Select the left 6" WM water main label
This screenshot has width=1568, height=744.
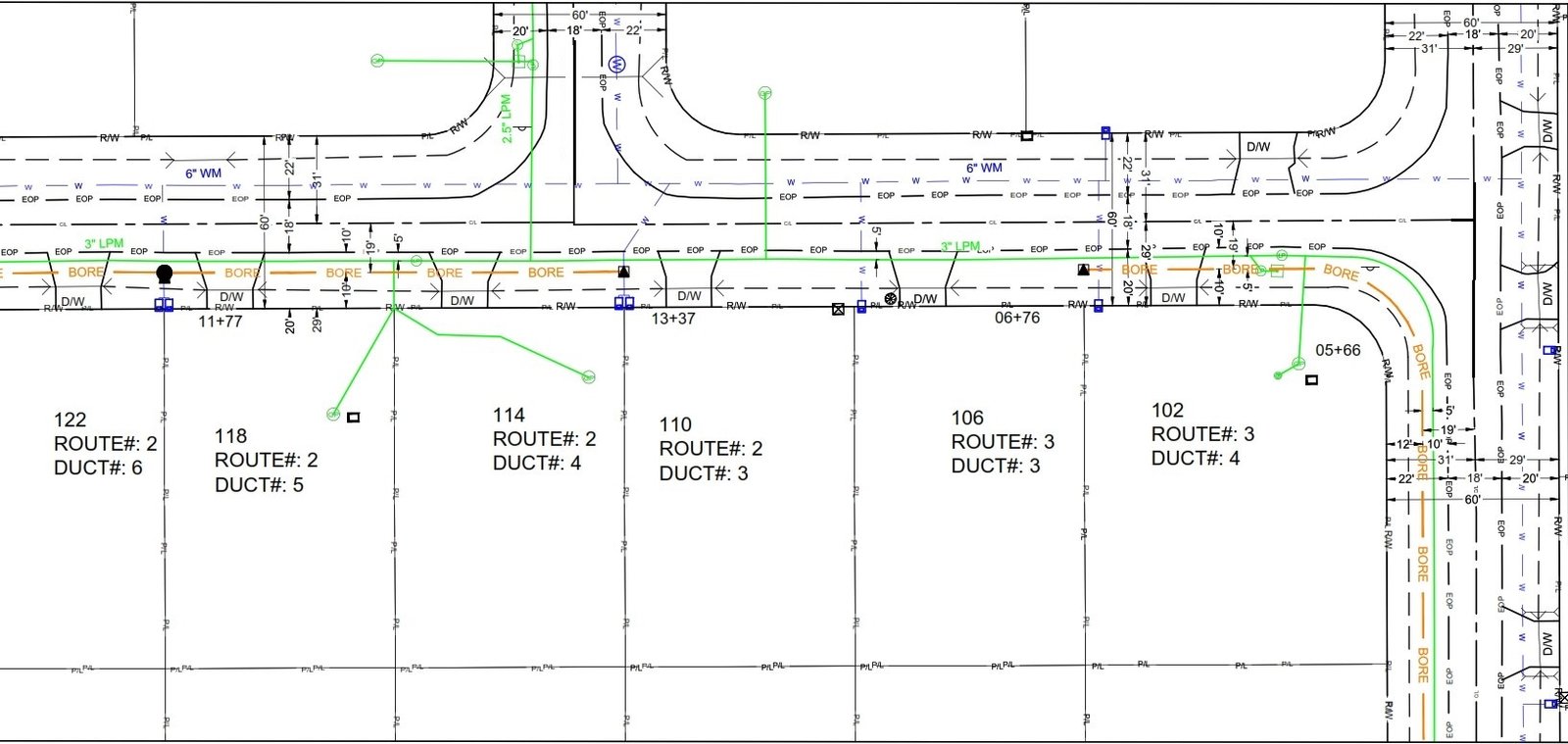[204, 174]
